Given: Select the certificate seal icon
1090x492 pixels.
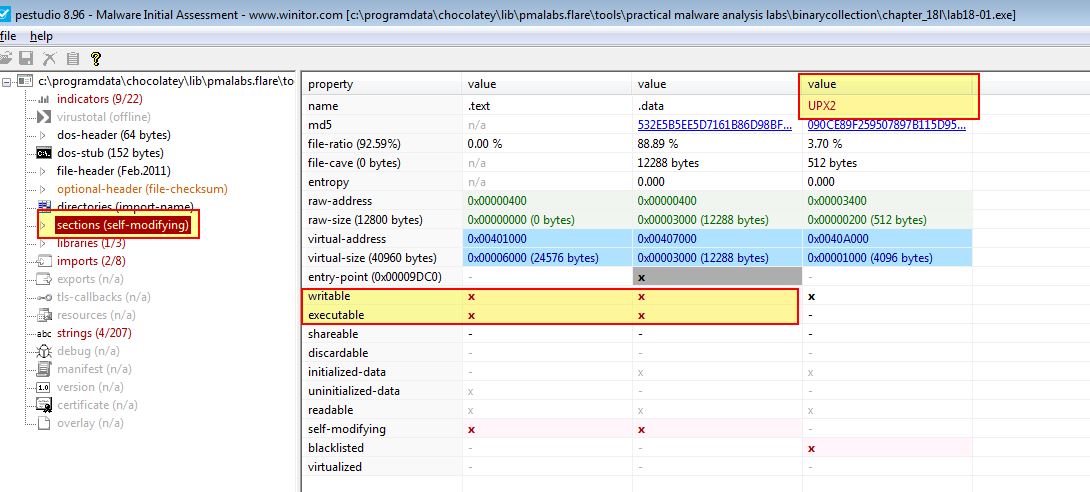Looking at the screenshot, I should pyautogui.click(x=44, y=405).
